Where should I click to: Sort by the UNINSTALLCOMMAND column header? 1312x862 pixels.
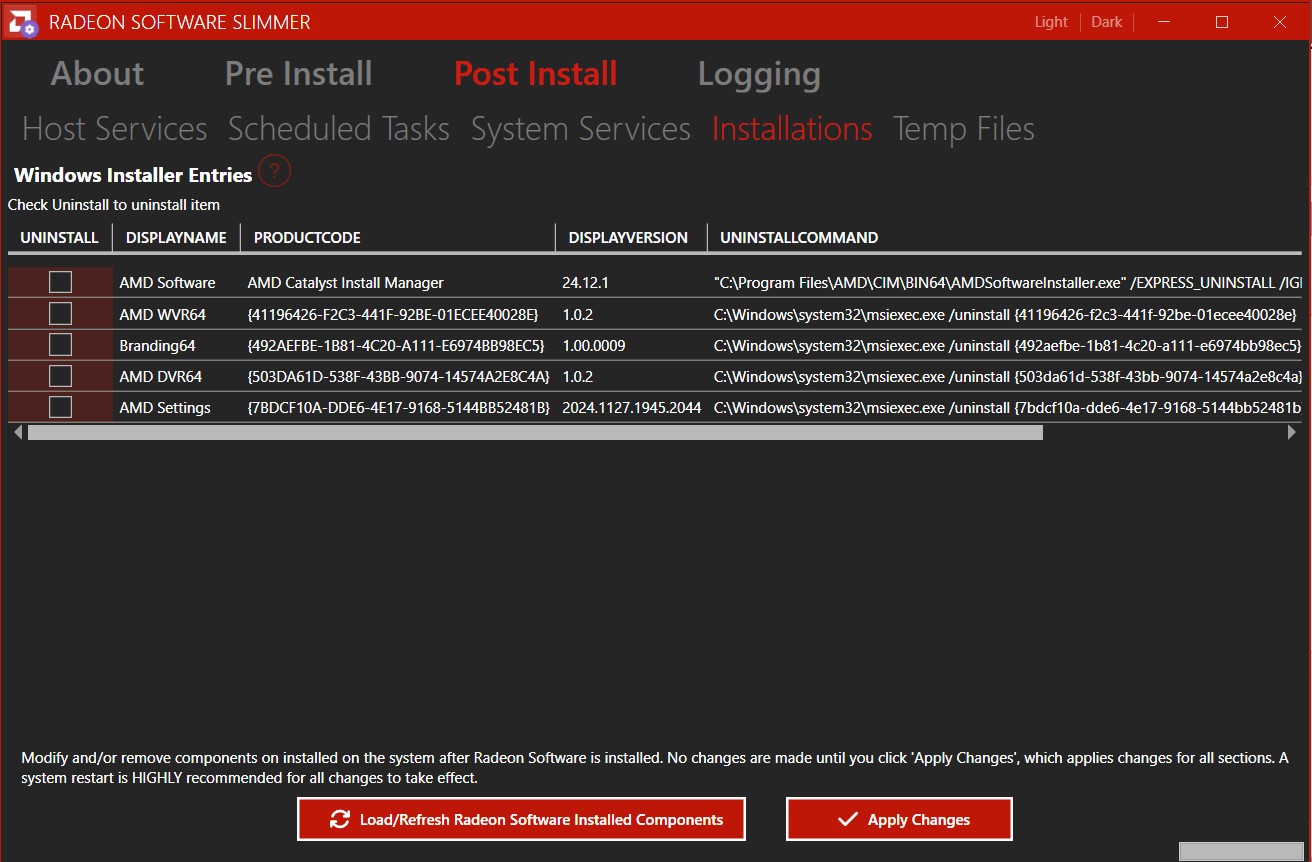(x=1004, y=238)
